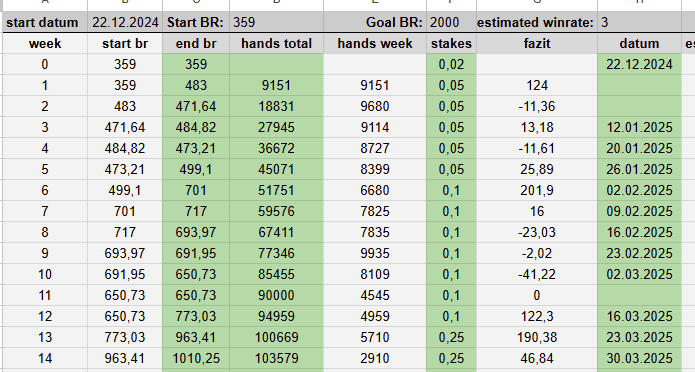The height and width of the screenshot is (372, 695).
Task: Select hands total cell 45071
Action: (x=277, y=169)
